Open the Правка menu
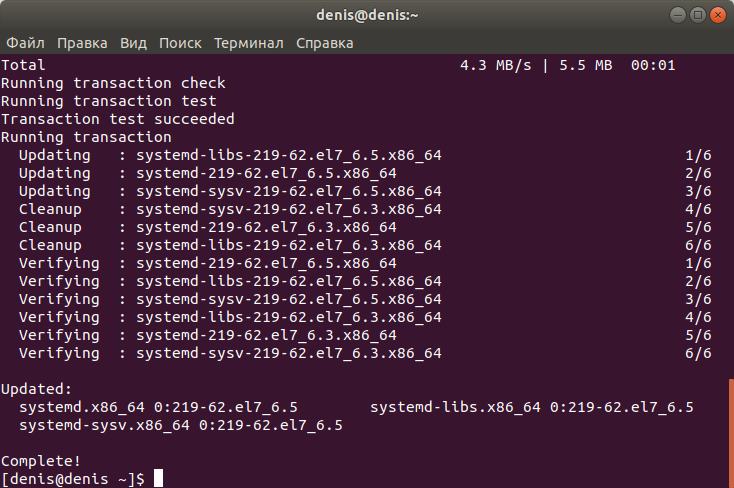 pyautogui.click(x=82, y=43)
